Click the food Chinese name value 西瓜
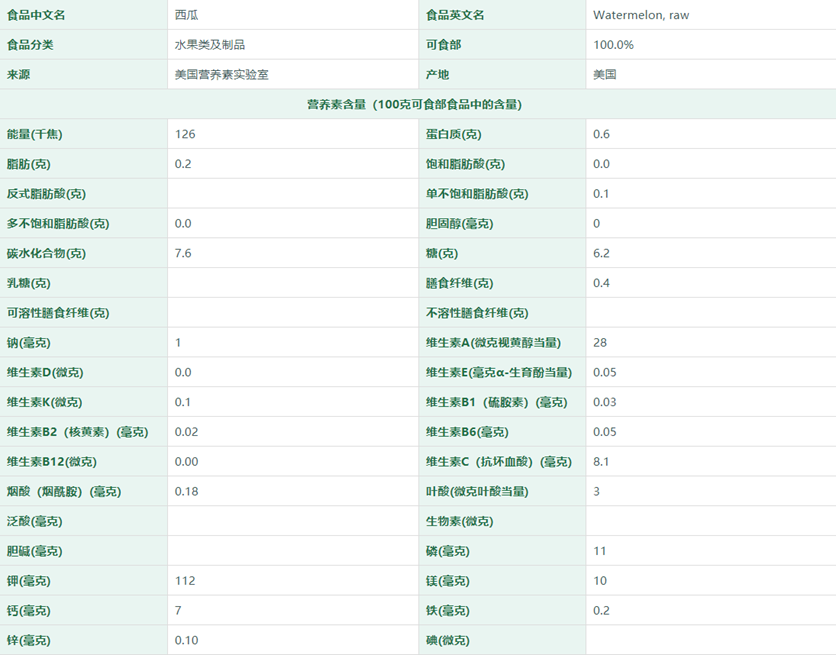836x655 pixels. click(x=186, y=15)
